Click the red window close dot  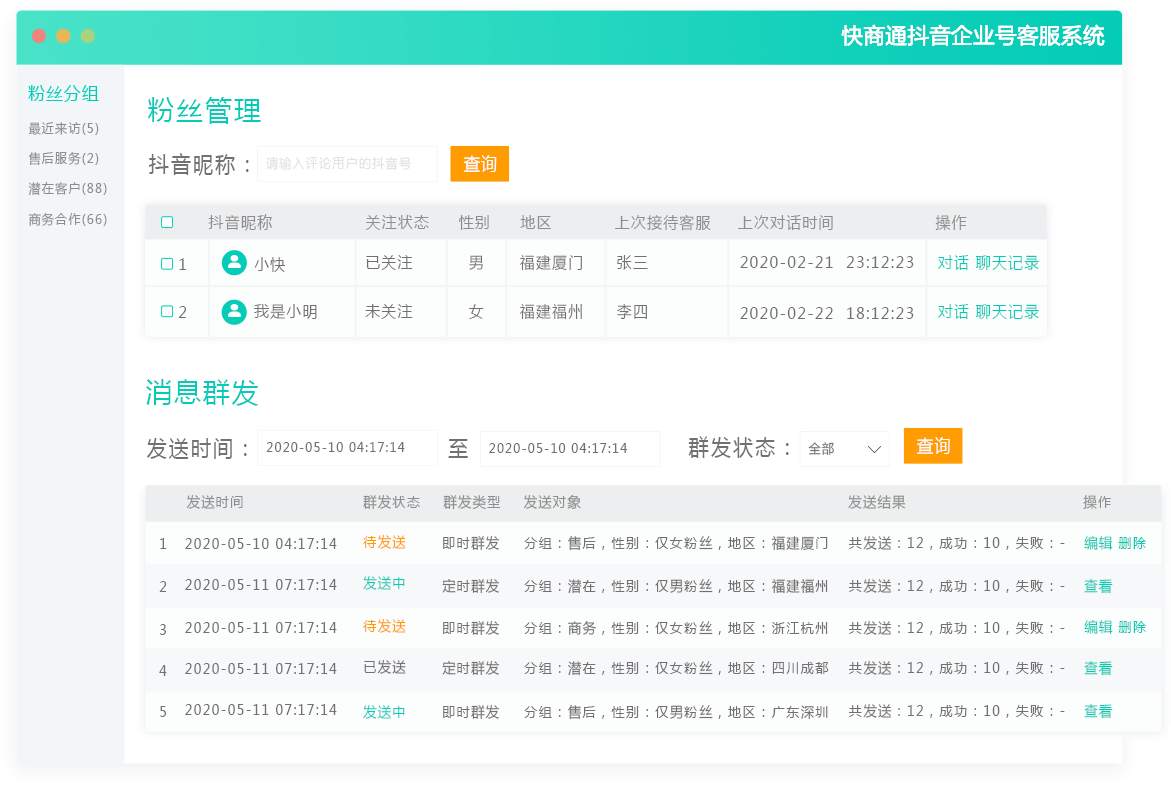tap(39, 36)
